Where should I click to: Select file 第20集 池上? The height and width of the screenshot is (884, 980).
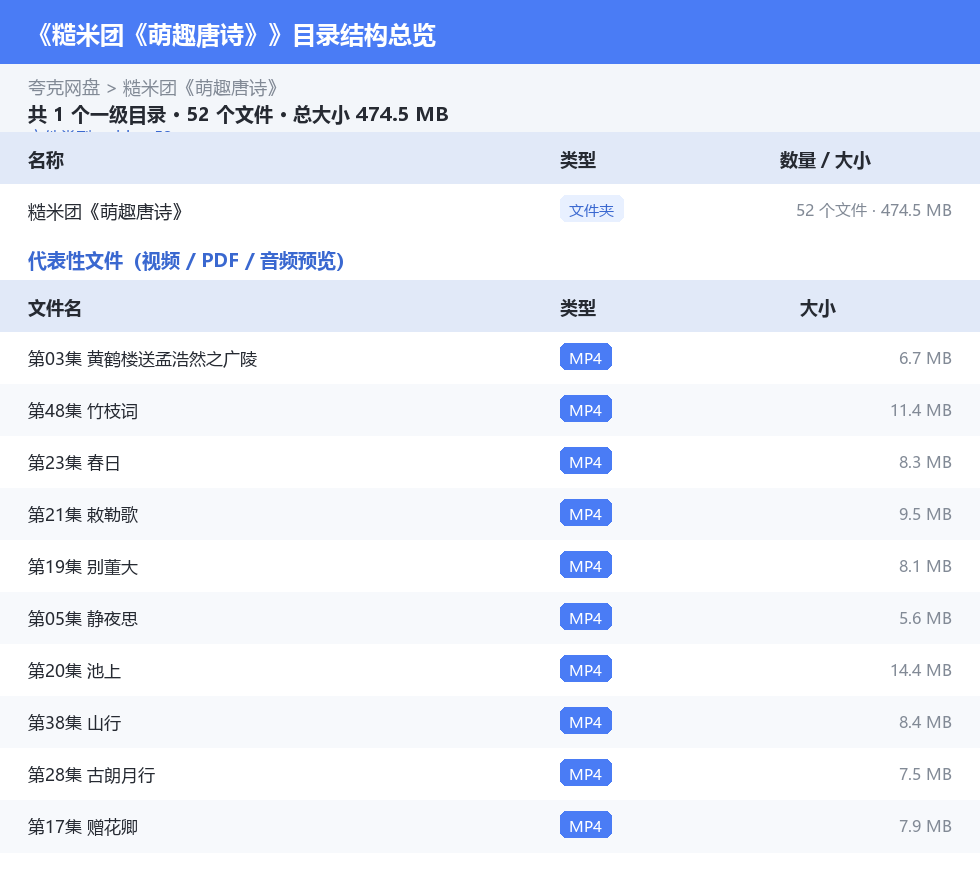tap(74, 670)
